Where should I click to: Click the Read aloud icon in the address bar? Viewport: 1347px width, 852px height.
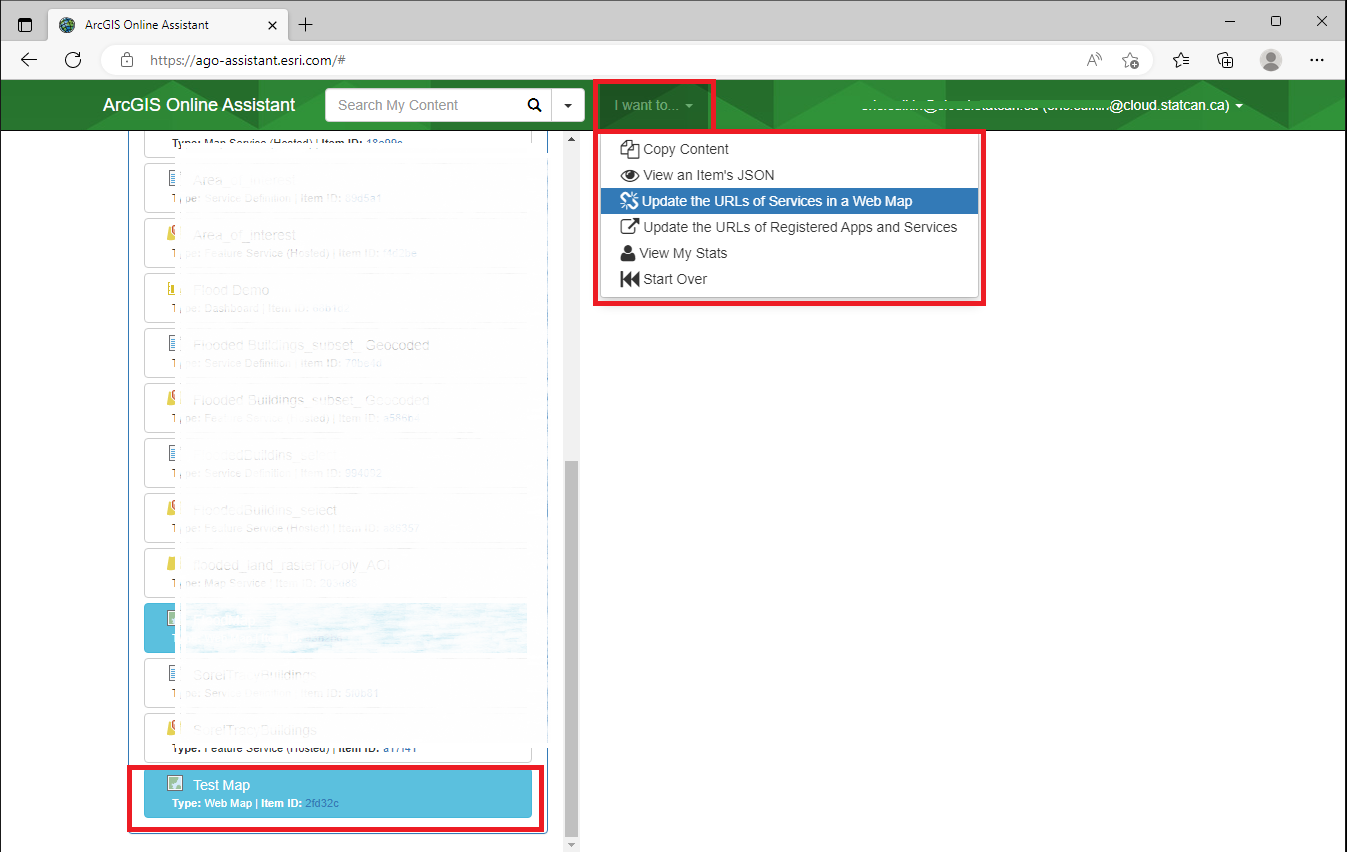coord(1094,60)
